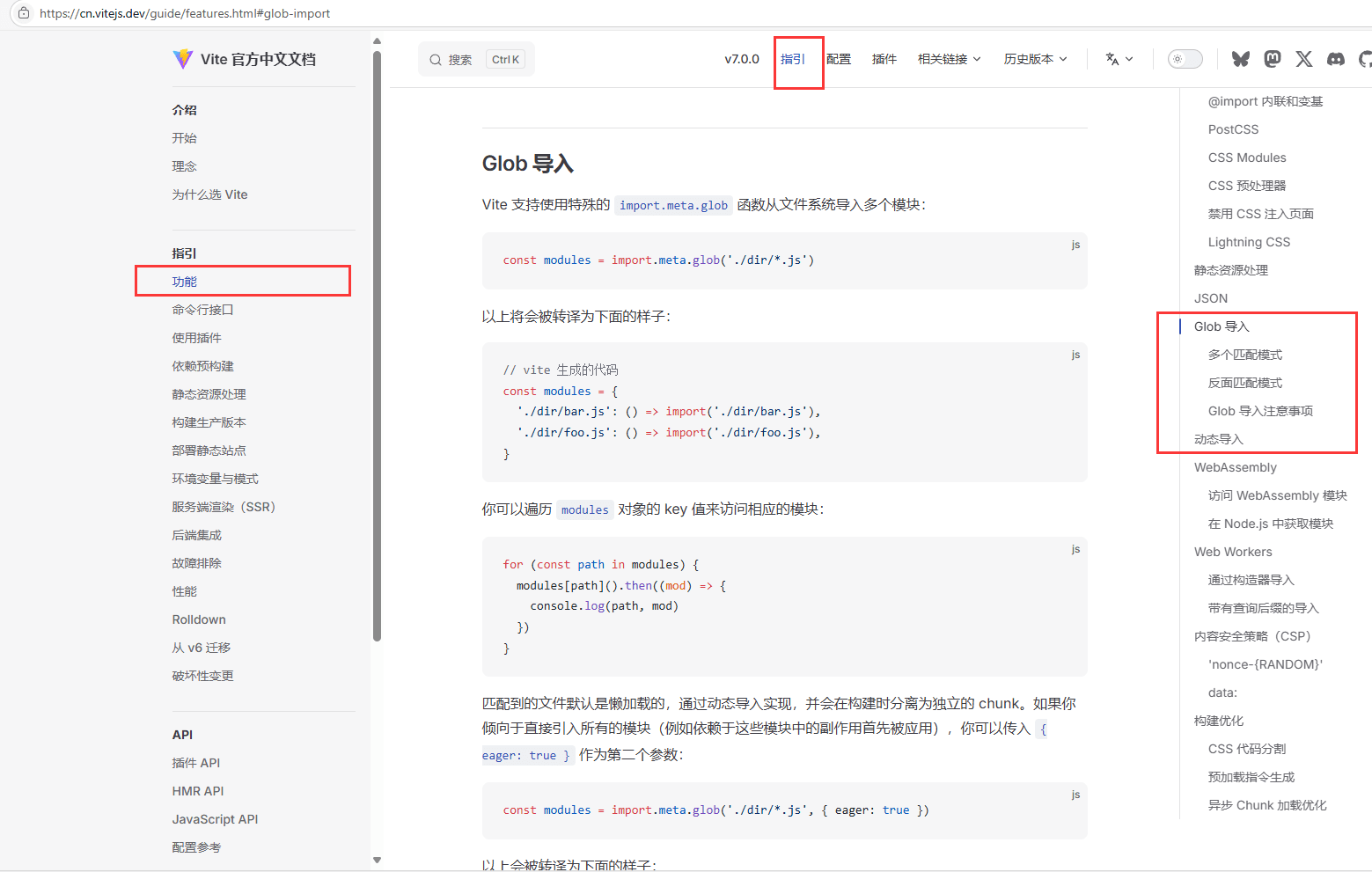The height and width of the screenshot is (872, 1372).
Task: Open sidebar item 命令行接口
Action: [x=203, y=310]
